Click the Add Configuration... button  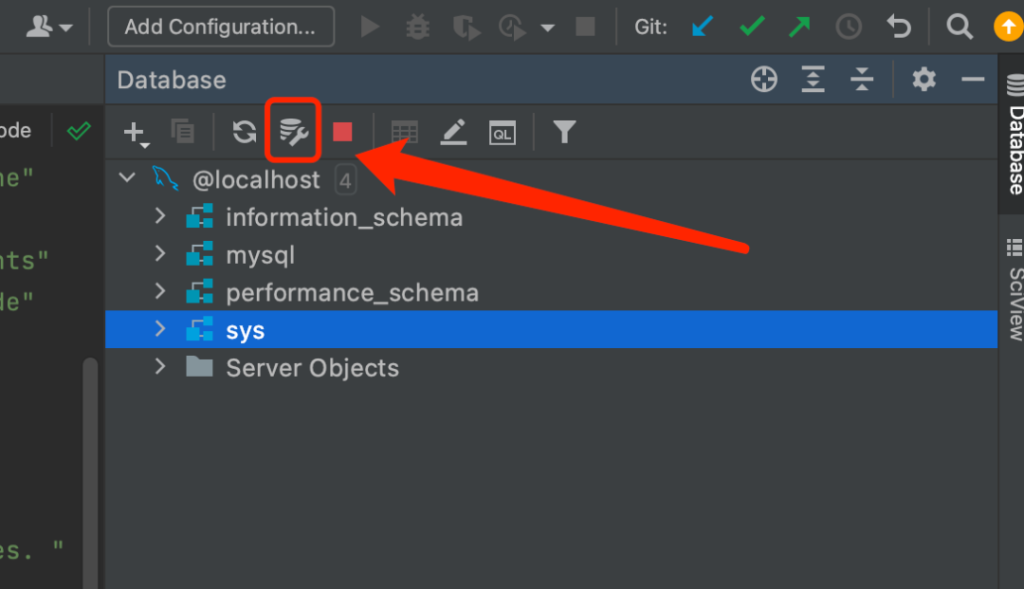pyautogui.click(x=221, y=27)
